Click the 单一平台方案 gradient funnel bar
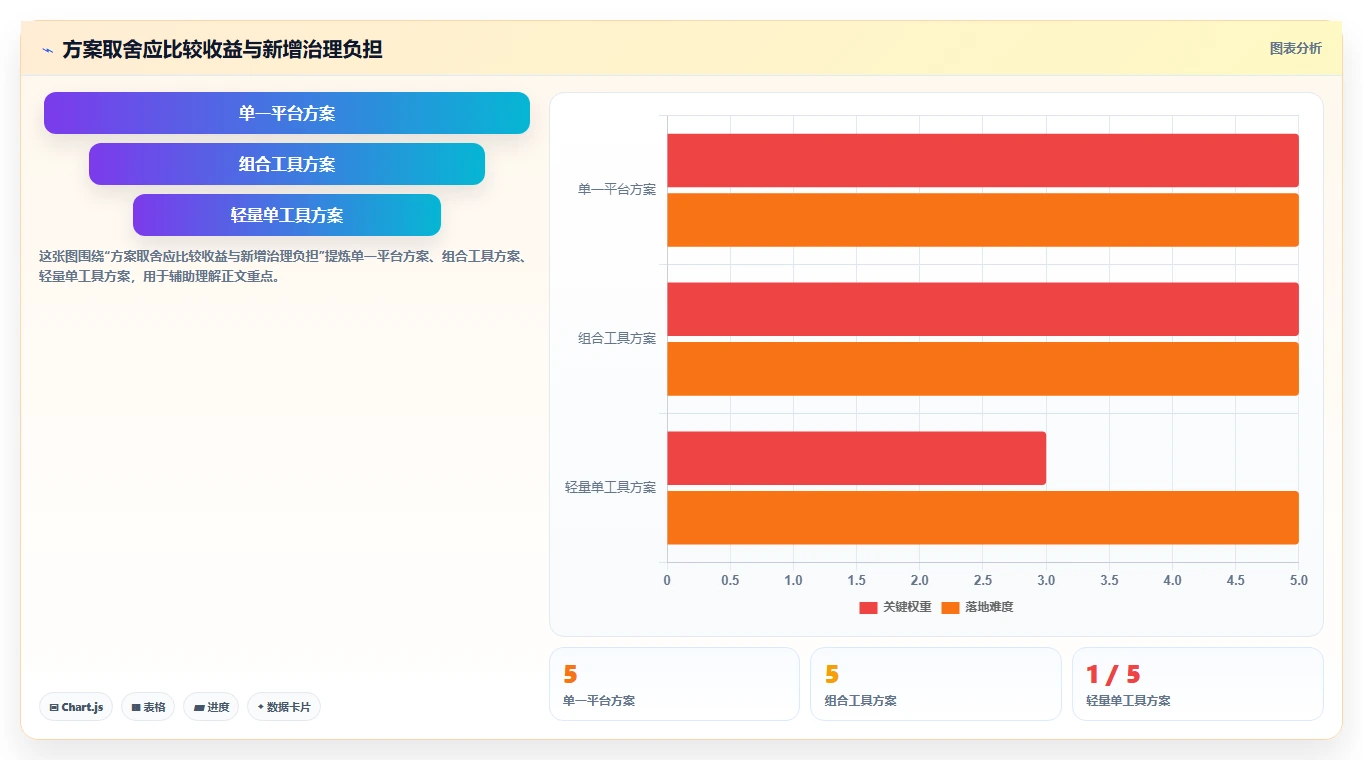 287,113
